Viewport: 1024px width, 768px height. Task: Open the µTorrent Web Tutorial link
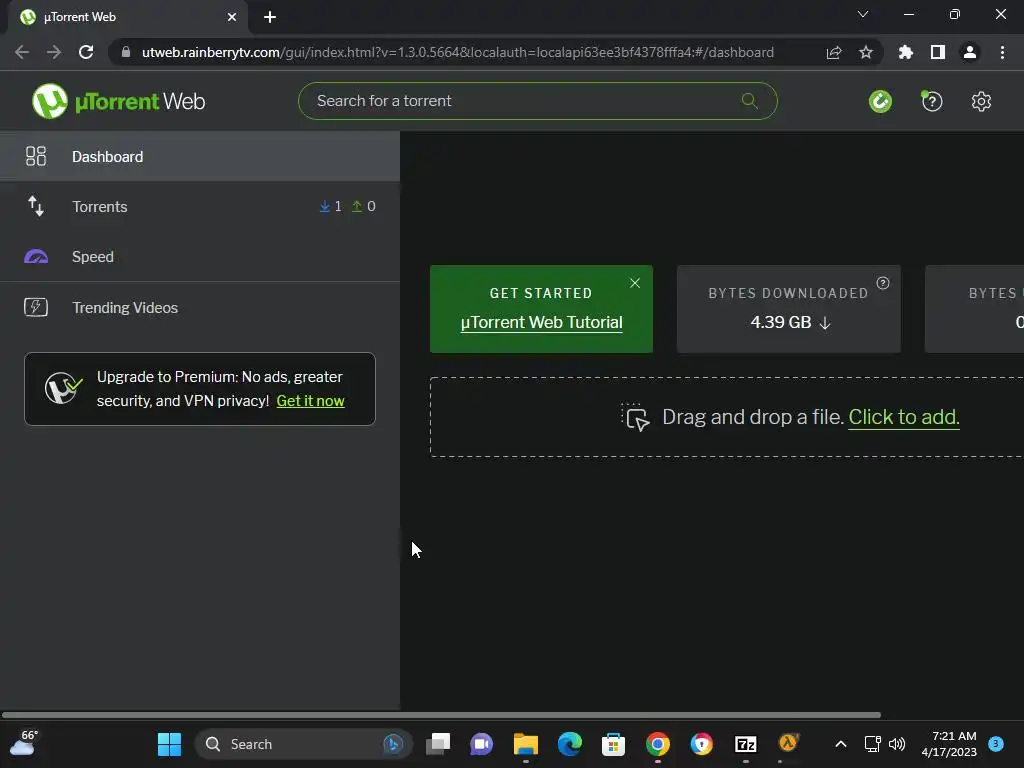[x=541, y=323]
